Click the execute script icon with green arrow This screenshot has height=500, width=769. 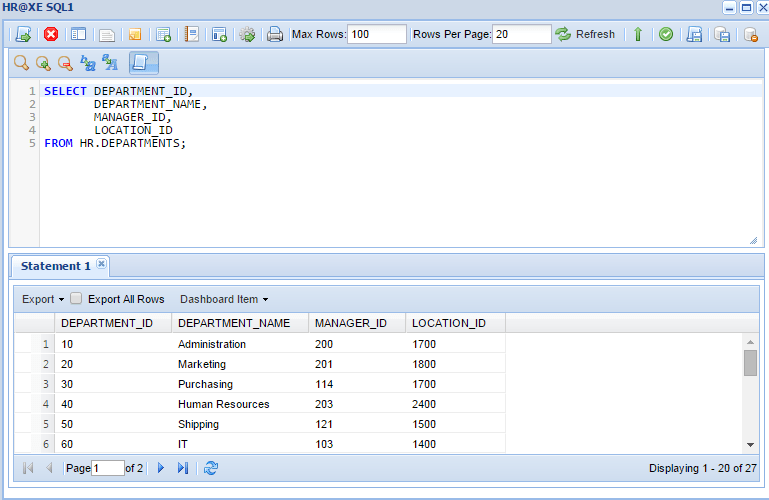tap(23, 34)
